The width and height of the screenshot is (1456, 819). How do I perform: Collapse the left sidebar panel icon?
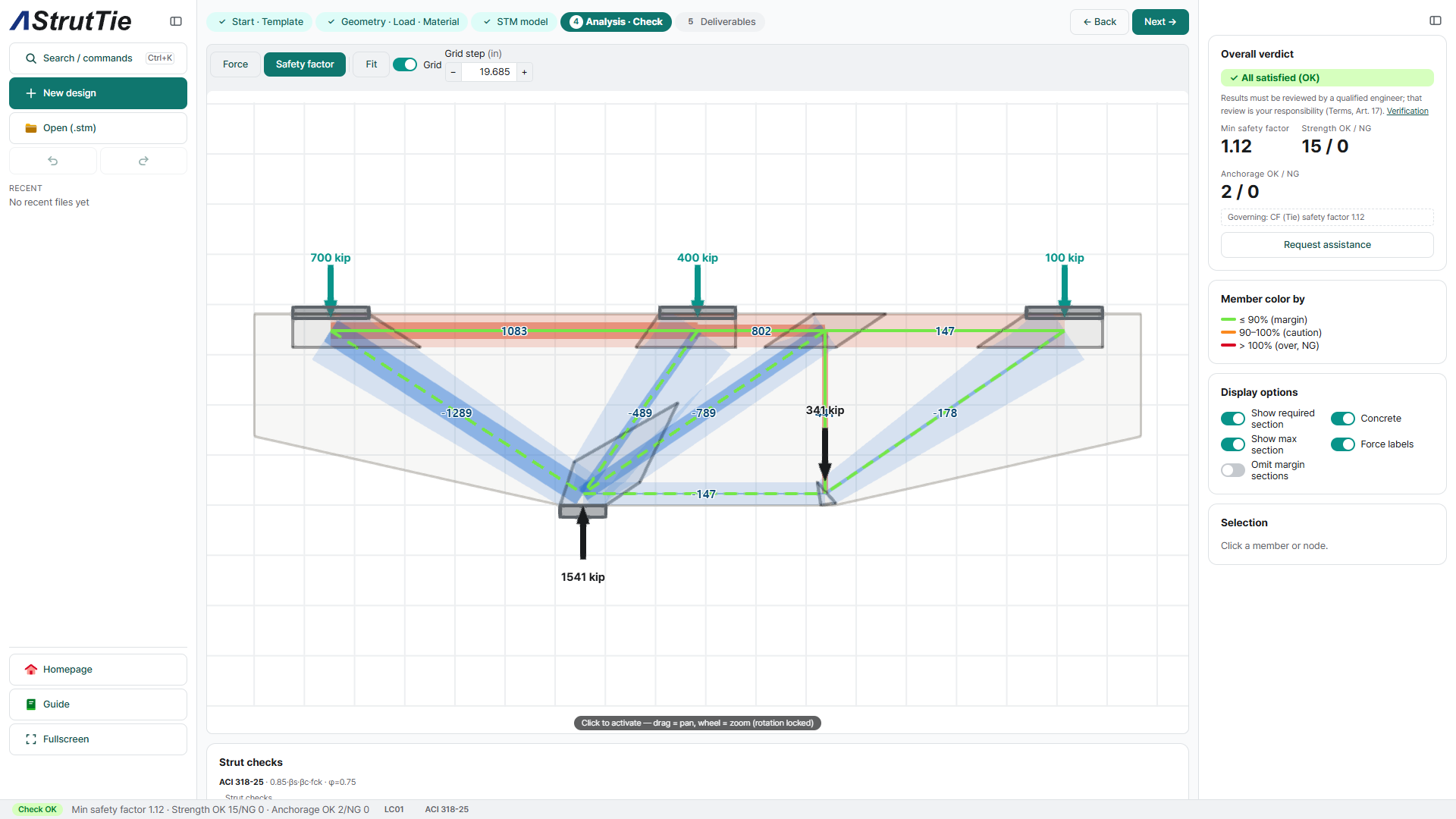tap(176, 21)
